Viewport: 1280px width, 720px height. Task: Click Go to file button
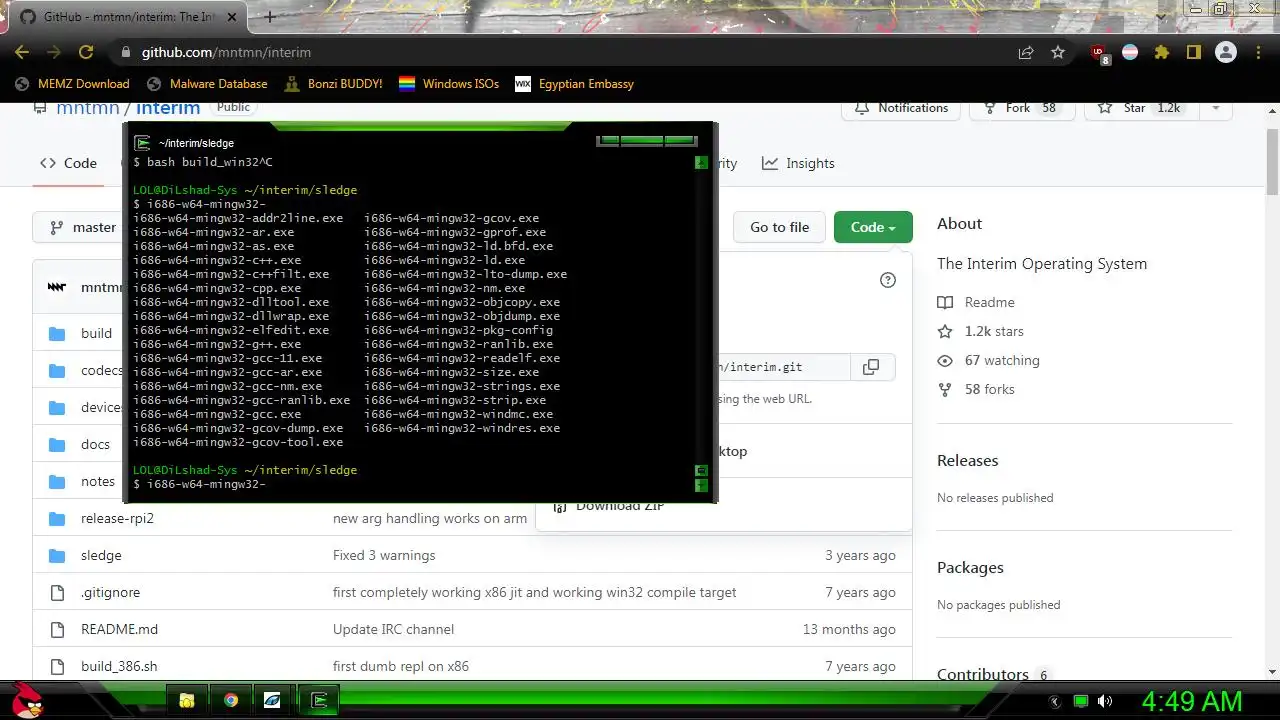(x=779, y=227)
